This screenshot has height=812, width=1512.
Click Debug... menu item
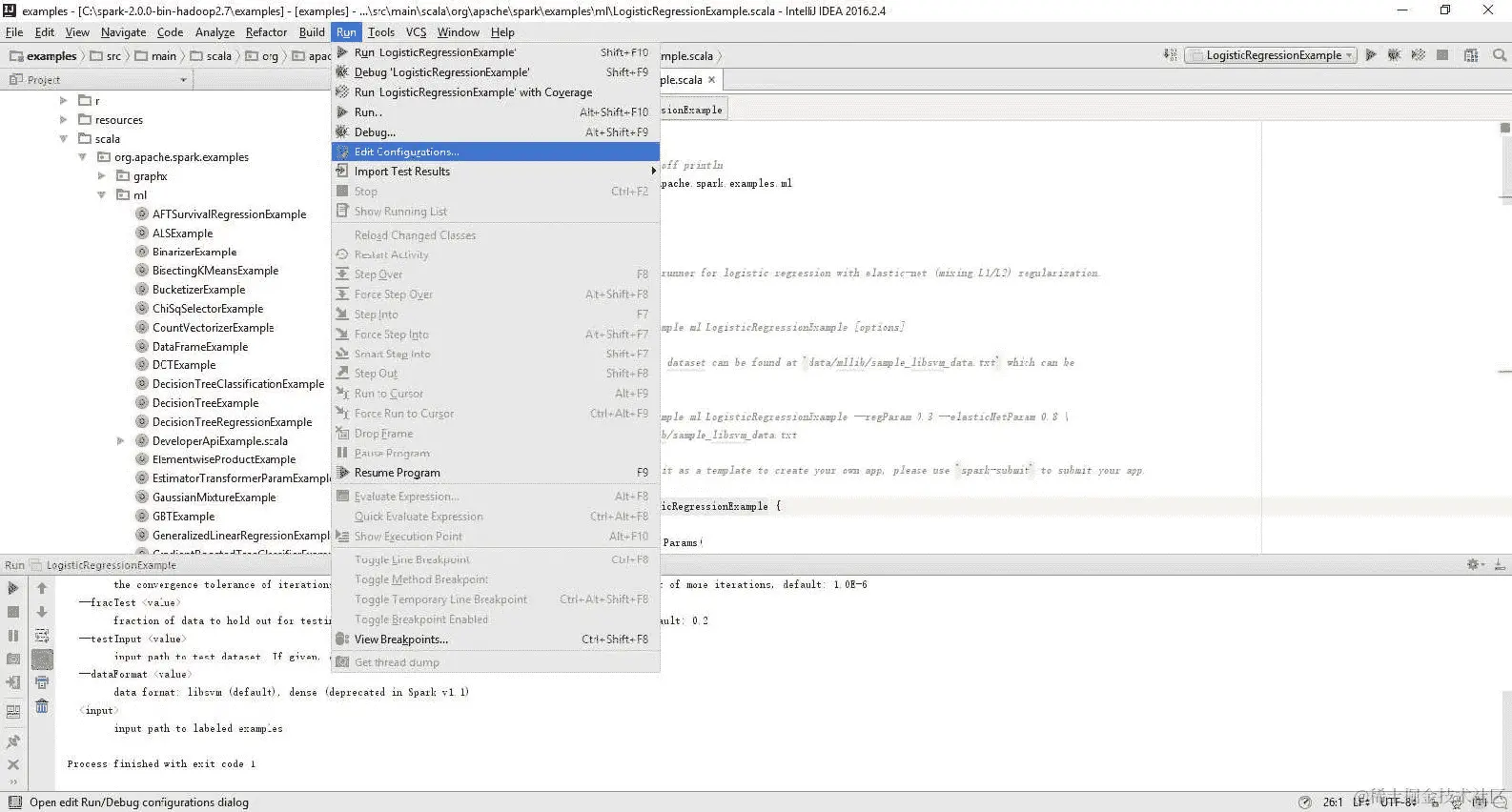click(496, 132)
